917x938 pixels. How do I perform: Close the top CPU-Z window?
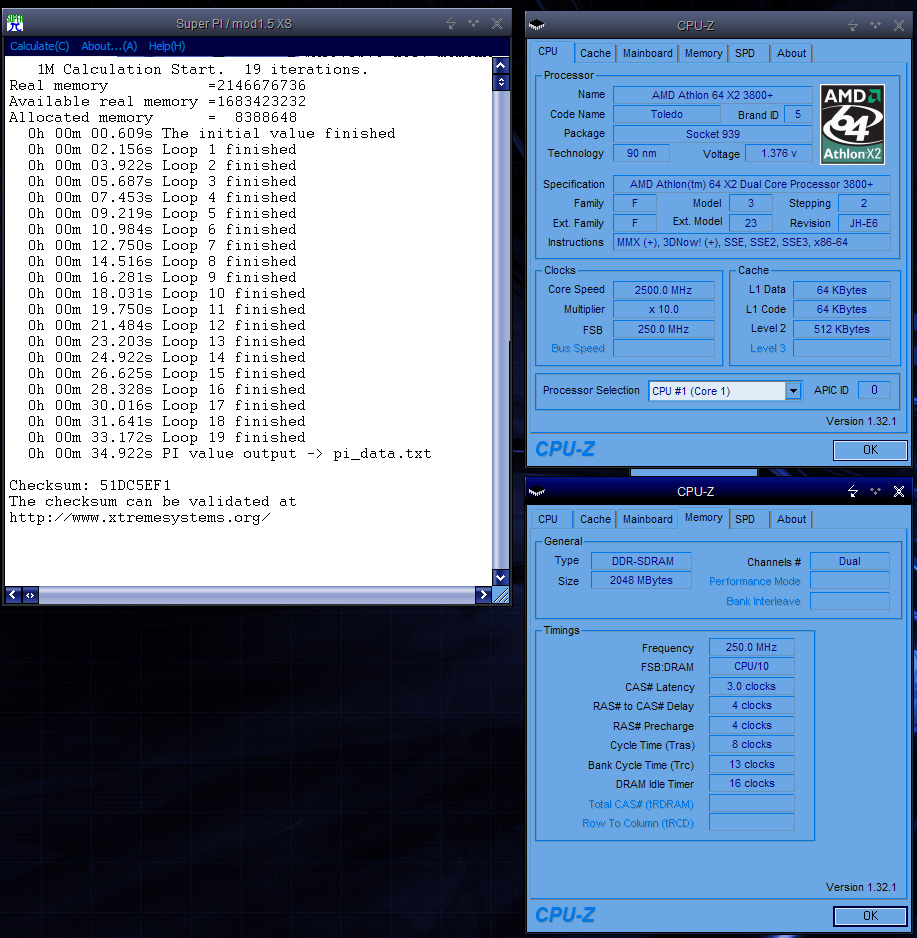(x=898, y=25)
